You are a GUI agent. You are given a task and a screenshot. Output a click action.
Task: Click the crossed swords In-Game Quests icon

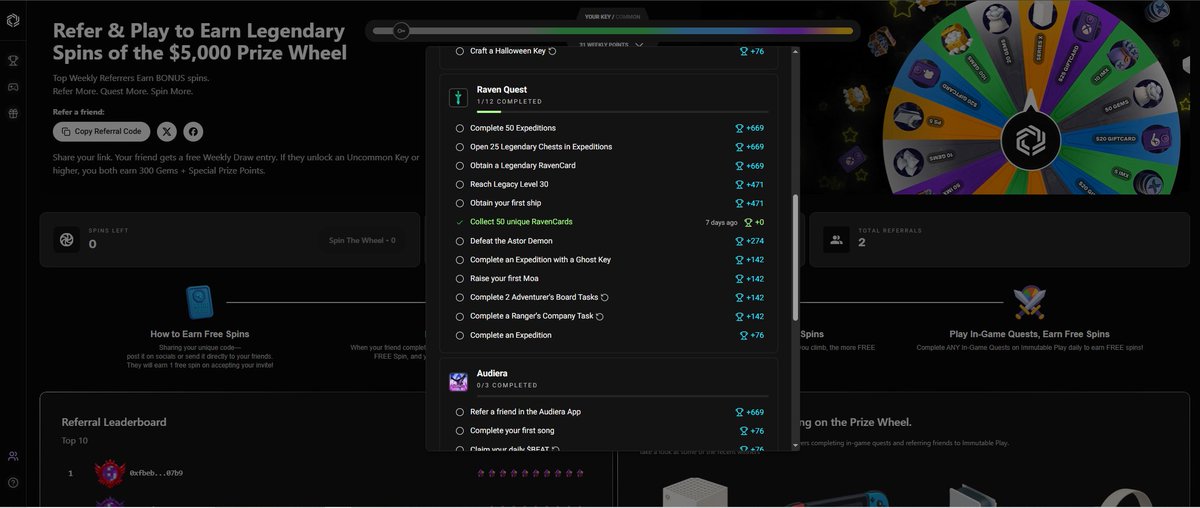tap(1029, 303)
